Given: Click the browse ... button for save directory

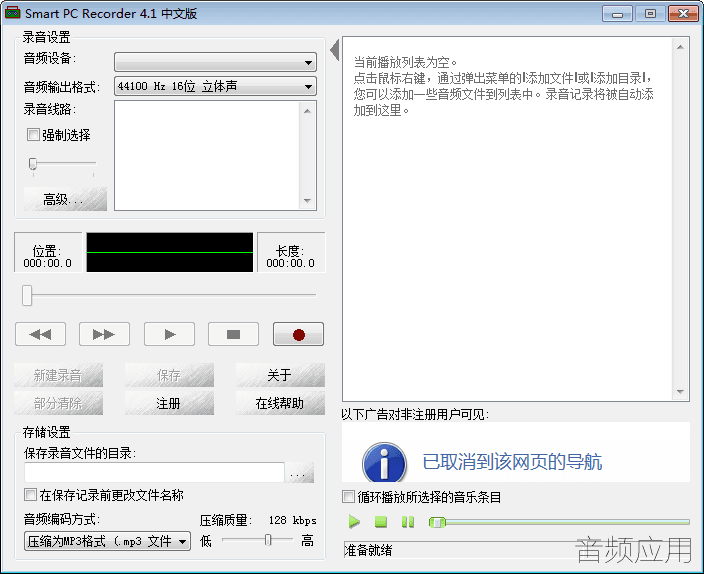Looking at the screenshot, I should pos(299,472).
